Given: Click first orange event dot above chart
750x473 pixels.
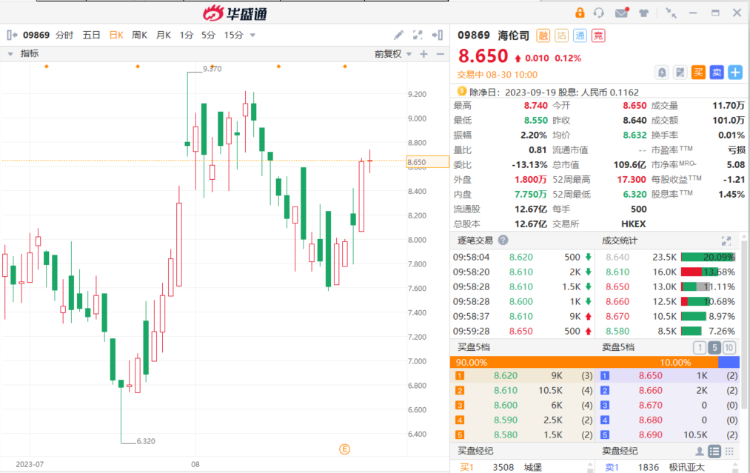Looking at the screenshot, I should click(x=46, y=66).
